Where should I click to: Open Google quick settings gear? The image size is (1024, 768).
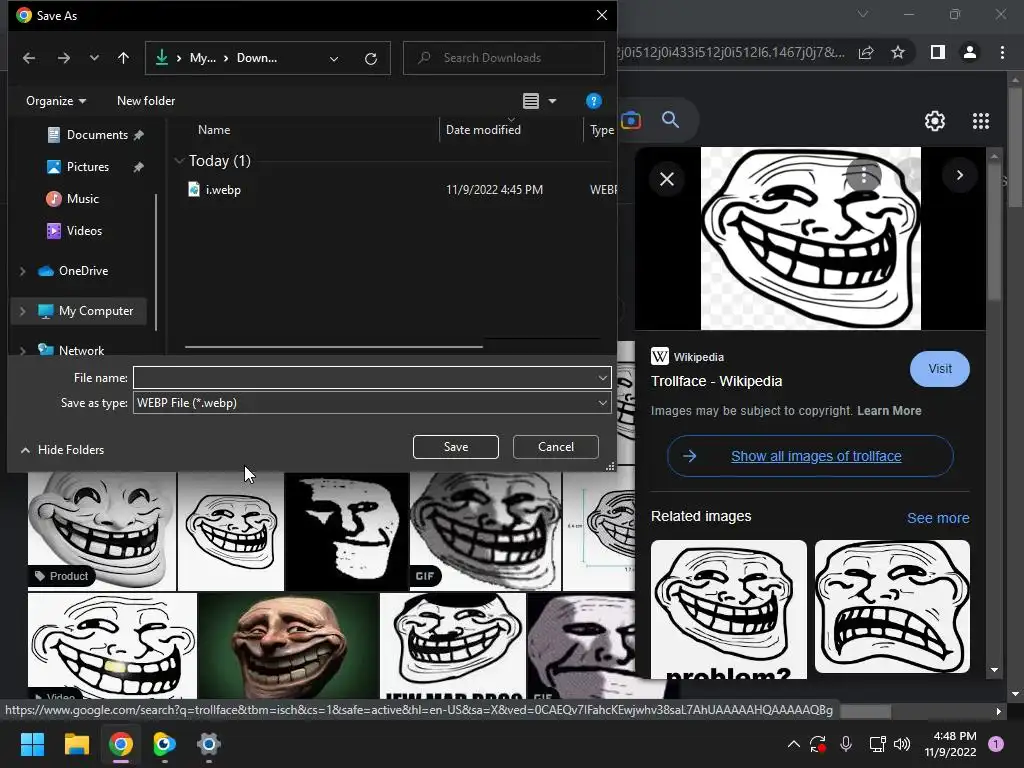click(935, 121)
